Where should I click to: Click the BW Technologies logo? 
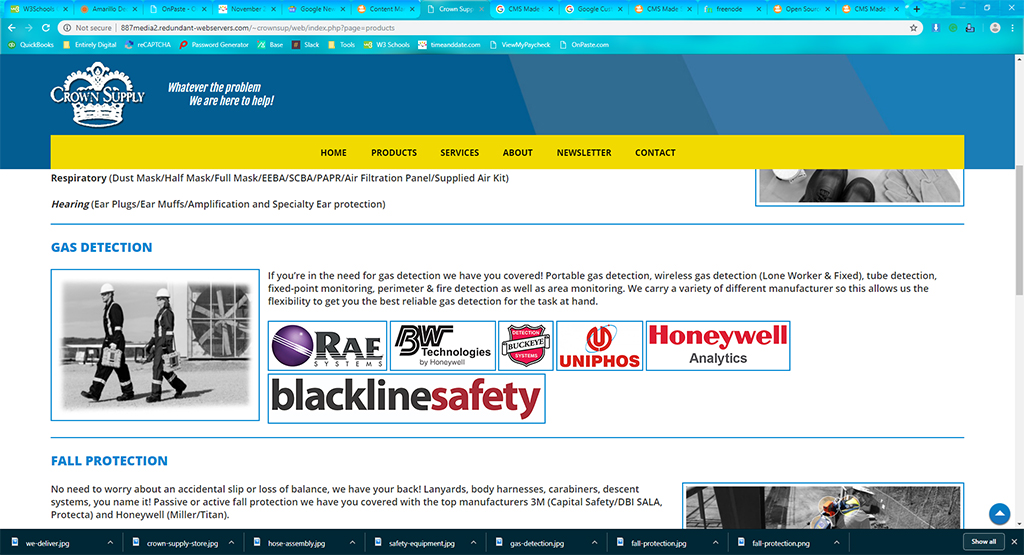pyautogui.click(x=442, y=346)
